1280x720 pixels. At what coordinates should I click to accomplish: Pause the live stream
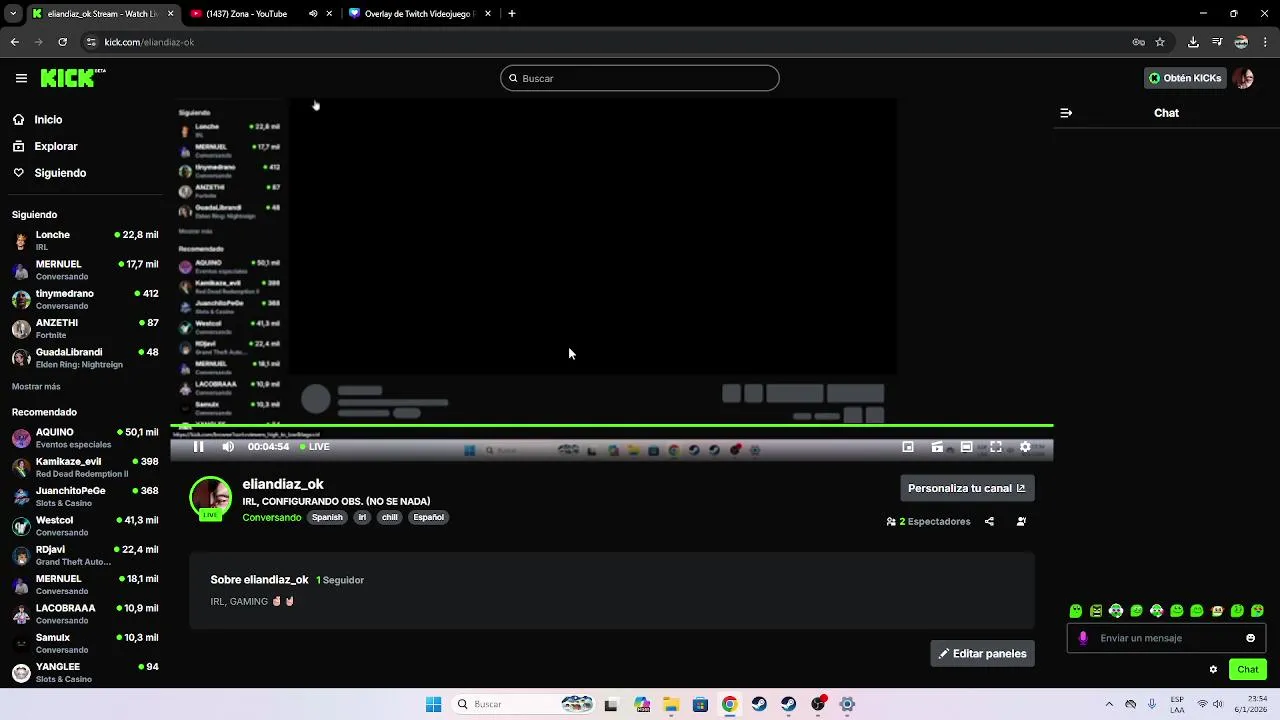point(199,447)
